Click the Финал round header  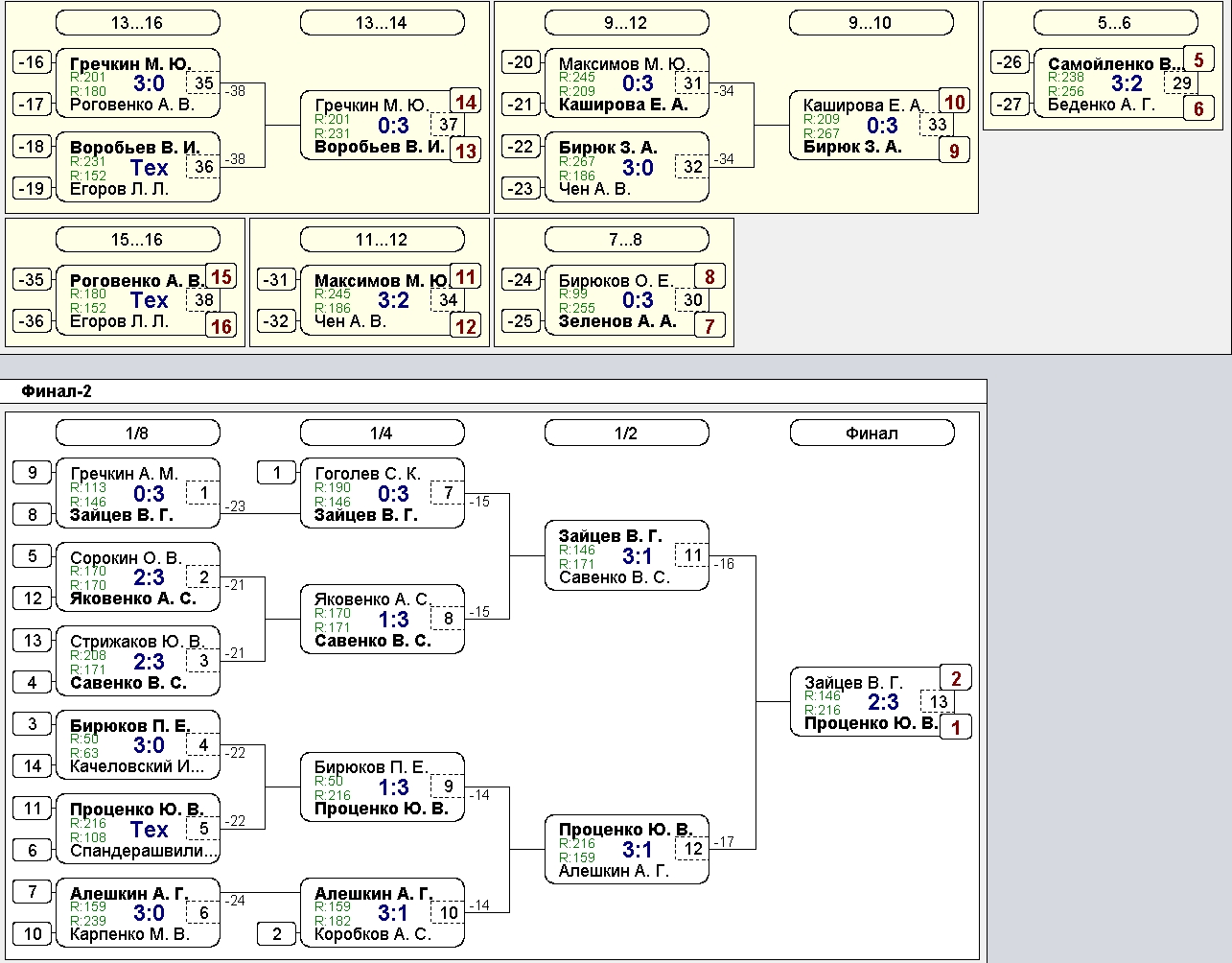[x=872, y=434]
